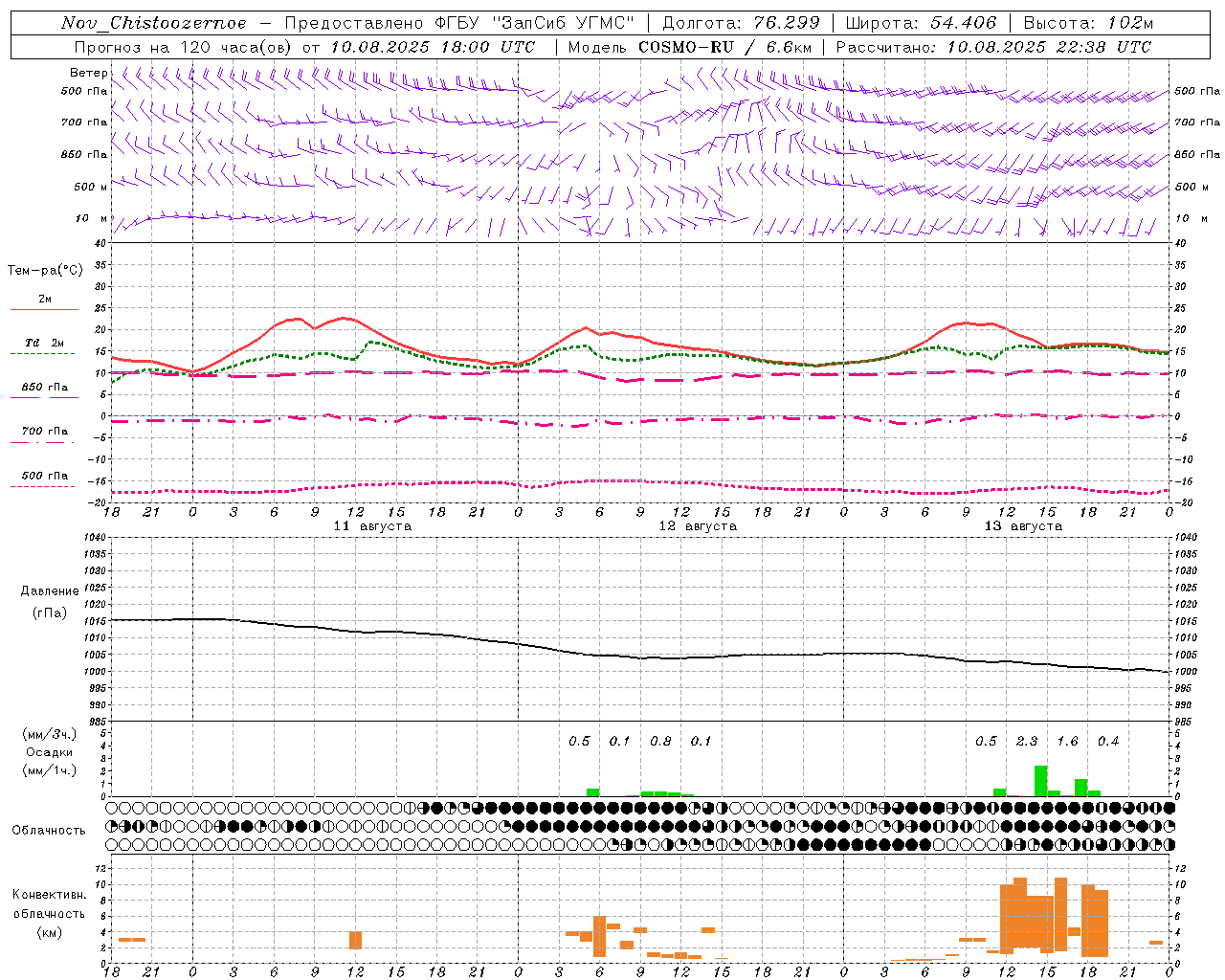This screenshot has height=980, width=1225.
Task: Click the '(мм/1ч.)' unit label
Action: [x=50, y=770]
